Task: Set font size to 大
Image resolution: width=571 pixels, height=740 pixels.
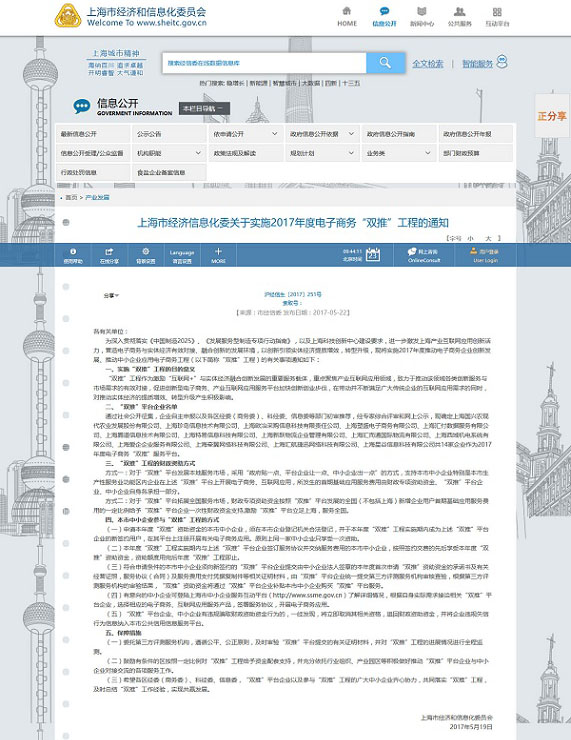Action: click(x=488, y=238)
